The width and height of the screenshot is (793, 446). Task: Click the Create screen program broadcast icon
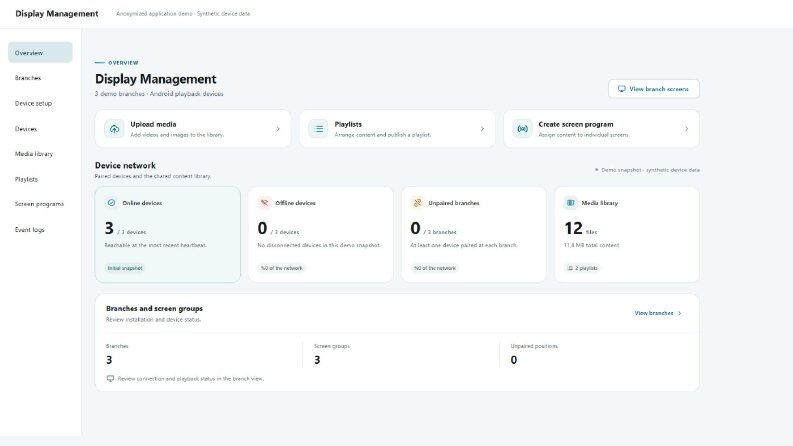(x=522, y=129)
